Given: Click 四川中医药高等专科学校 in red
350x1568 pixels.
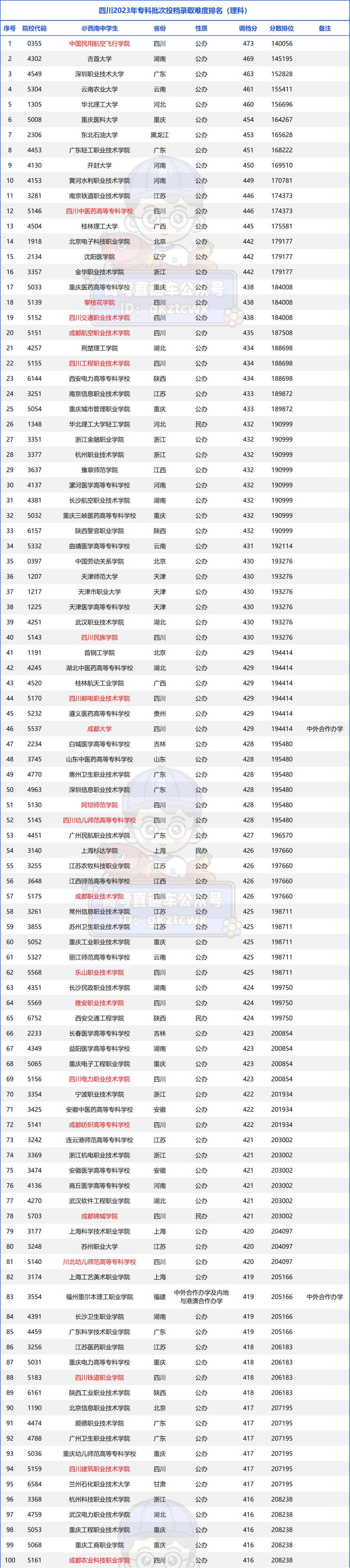Looking at the screenshot, I should 99,211.
